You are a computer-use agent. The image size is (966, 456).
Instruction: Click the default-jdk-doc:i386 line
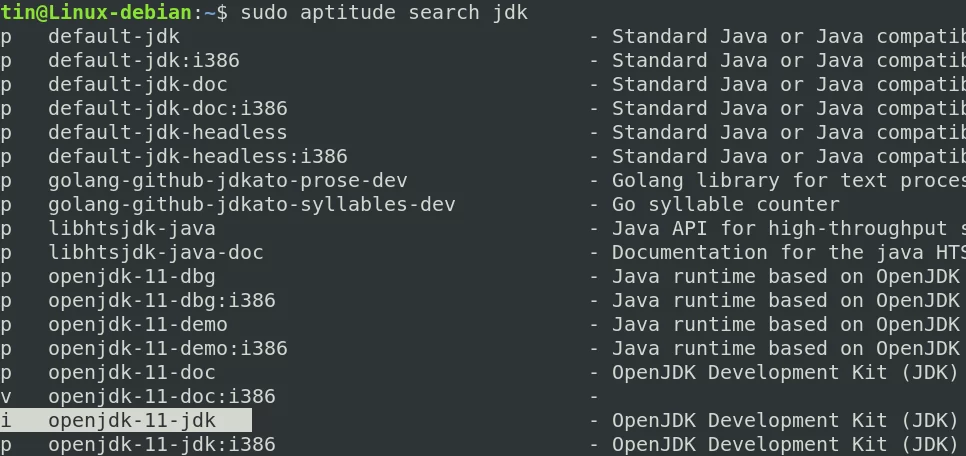pyautogui.click(x=168, y=108)
